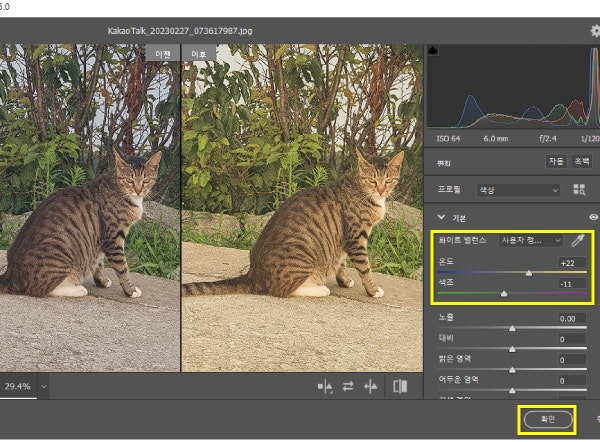Viewport: 600px width, 442px height.
Task: Open the profile browser grid icon
Action: (x=579, y=189)
